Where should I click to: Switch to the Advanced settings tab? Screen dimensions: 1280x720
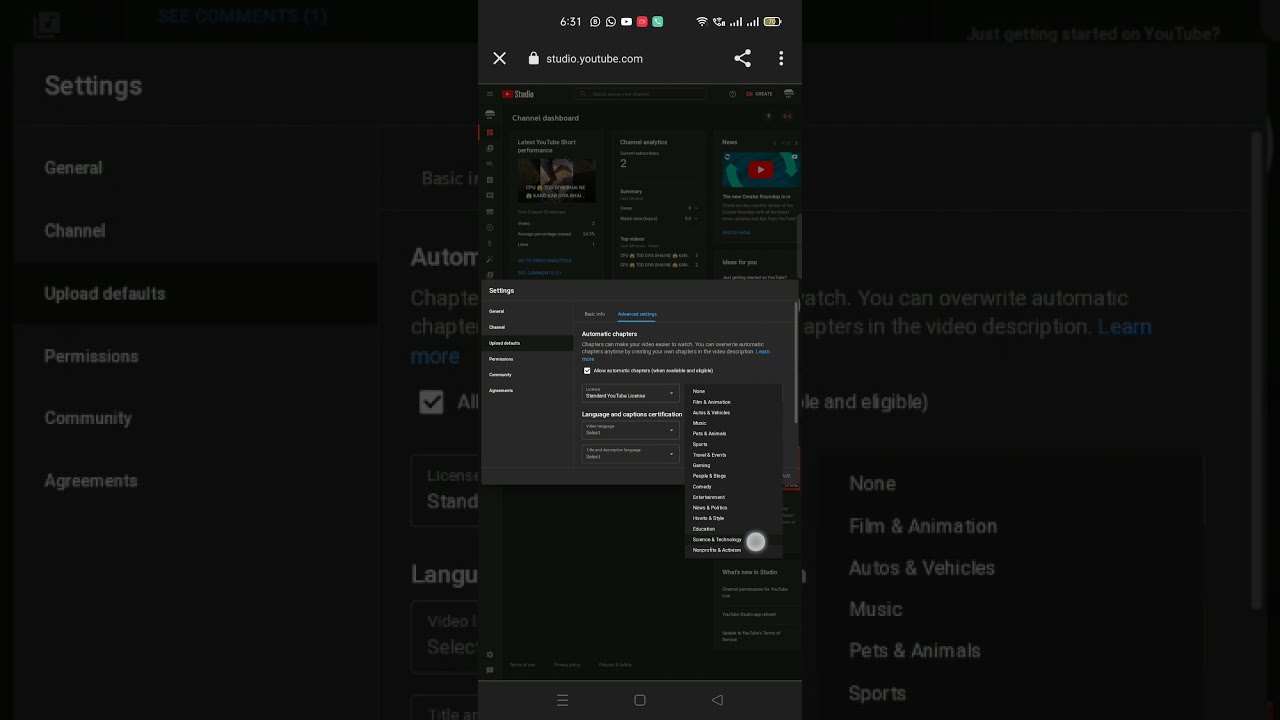point(637,314)
